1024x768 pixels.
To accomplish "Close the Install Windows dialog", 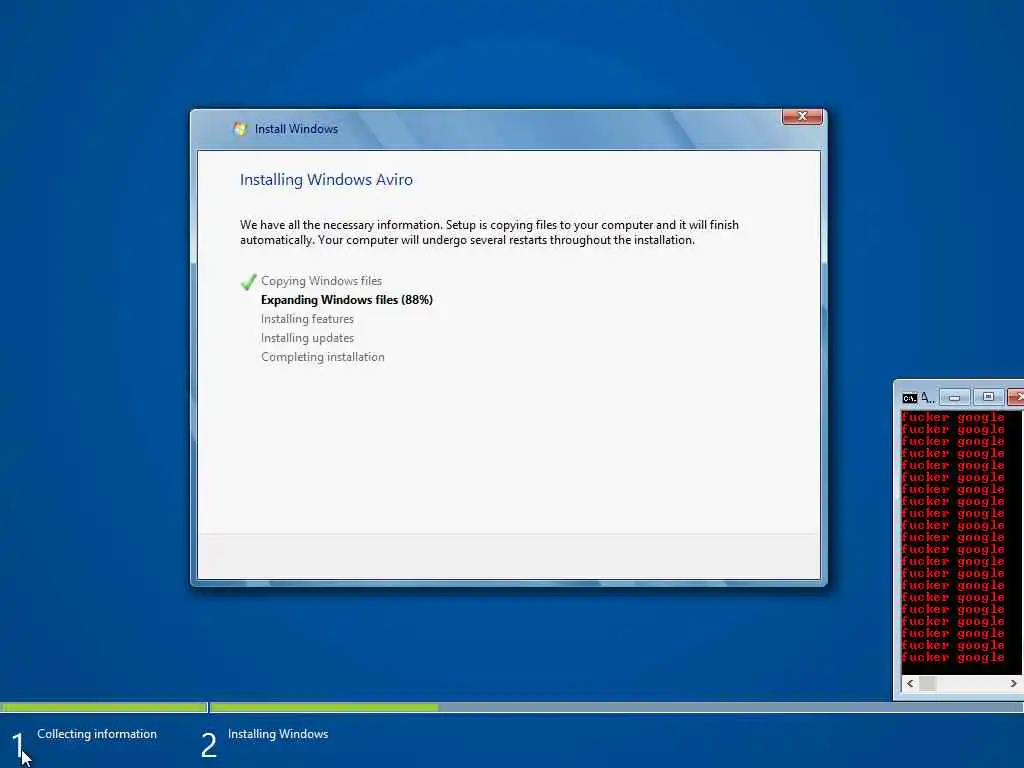I will click(x=802, y=116).
